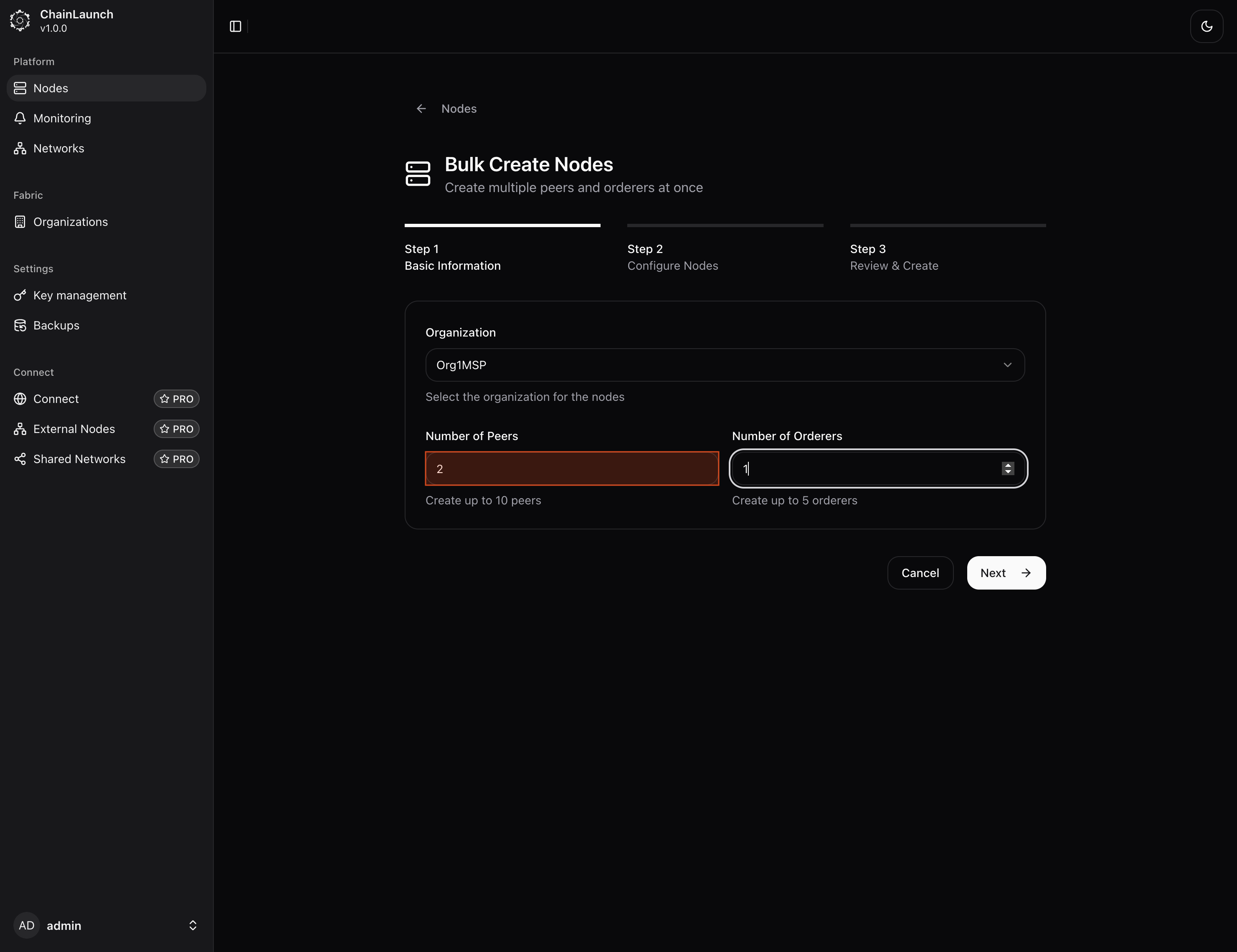The height and width of the screenshot is (952, 1237).
Task: Click the Connect globe item
Action: tap(56, 399)
